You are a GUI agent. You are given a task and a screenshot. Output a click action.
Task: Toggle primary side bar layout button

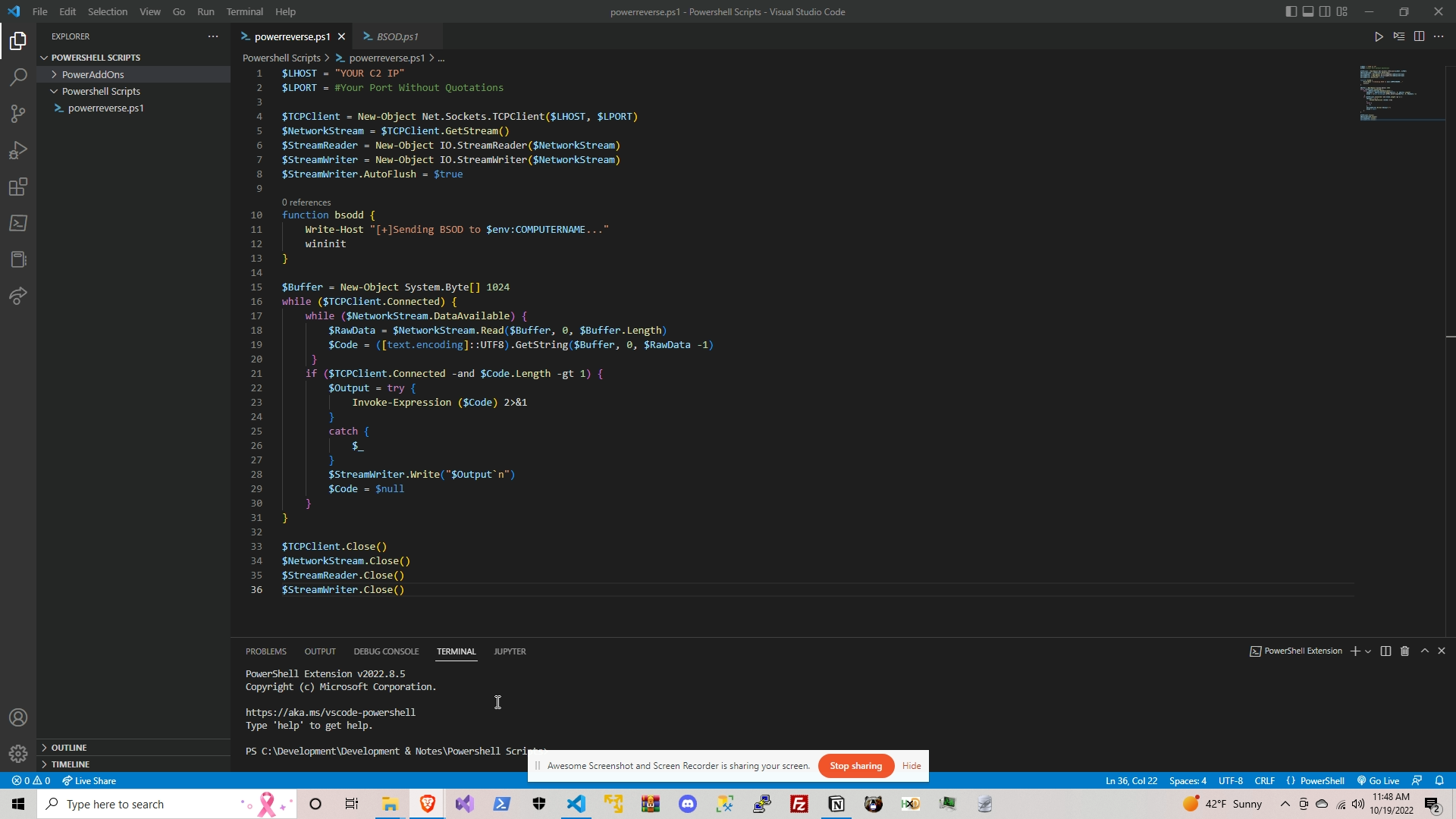coord(1291,11)
